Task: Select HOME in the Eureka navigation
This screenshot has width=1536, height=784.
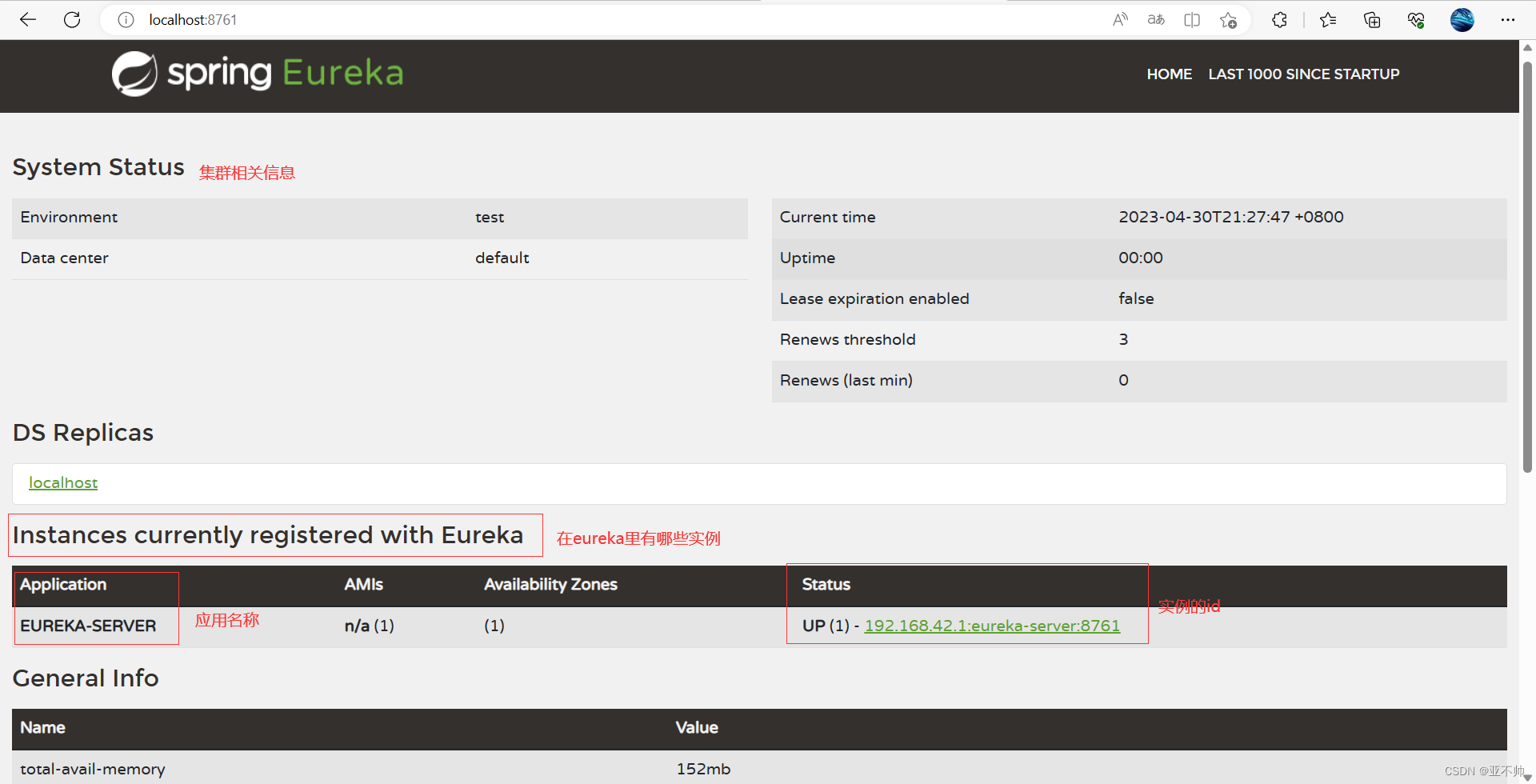Action: (x=1169, y=74)
